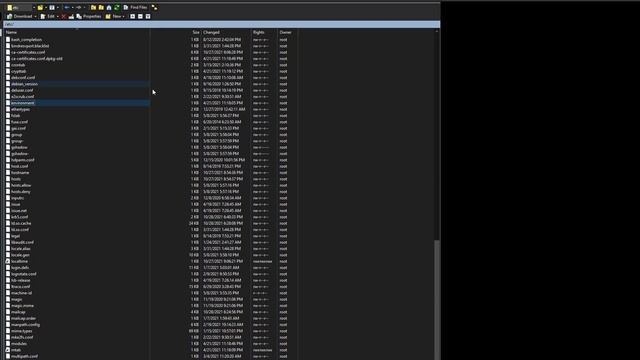The width and height of the screenshot is (640, 360).
Task: Click the file filter icon
Action: click(x=52, y=7)
